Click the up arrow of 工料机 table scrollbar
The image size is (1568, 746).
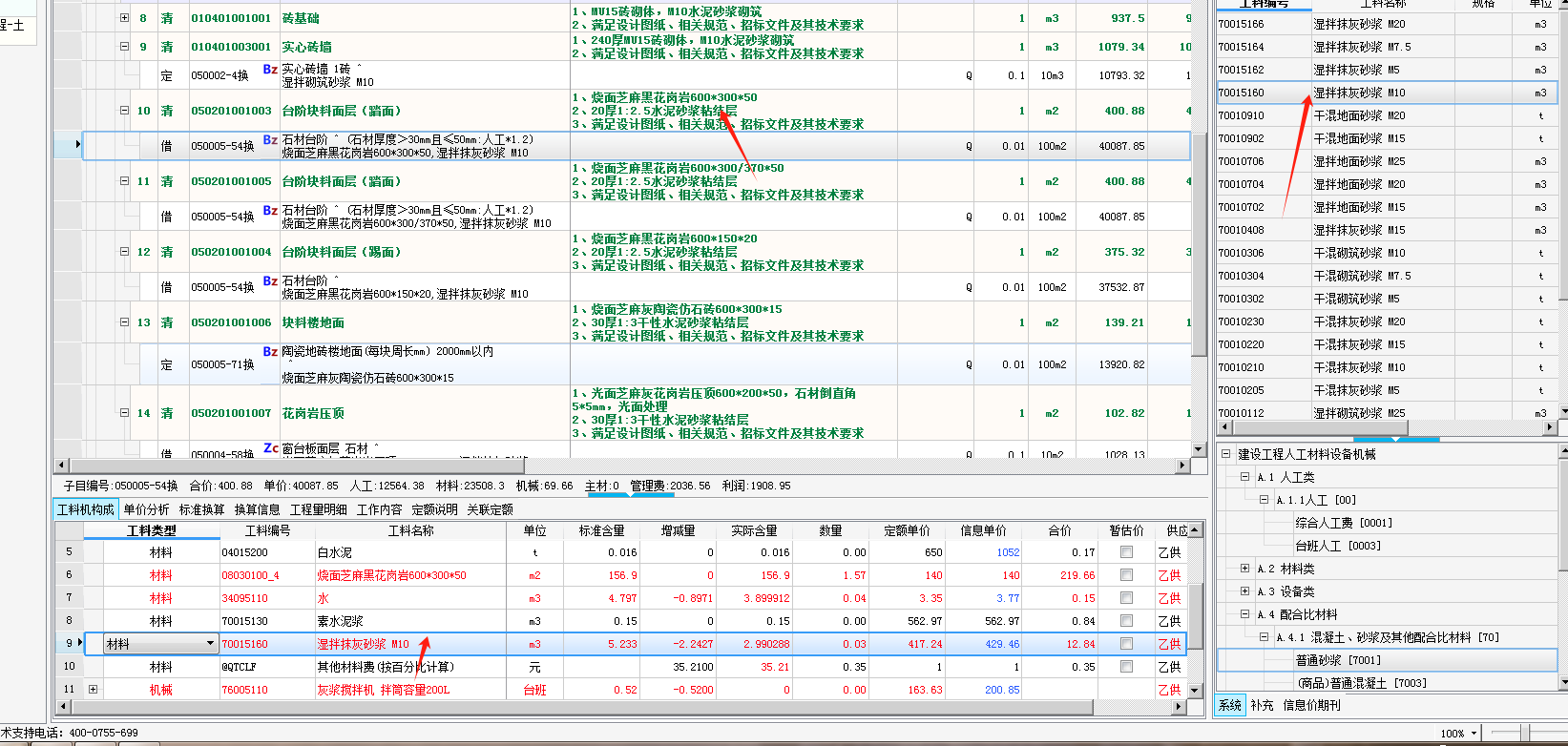click(1194, 529)
